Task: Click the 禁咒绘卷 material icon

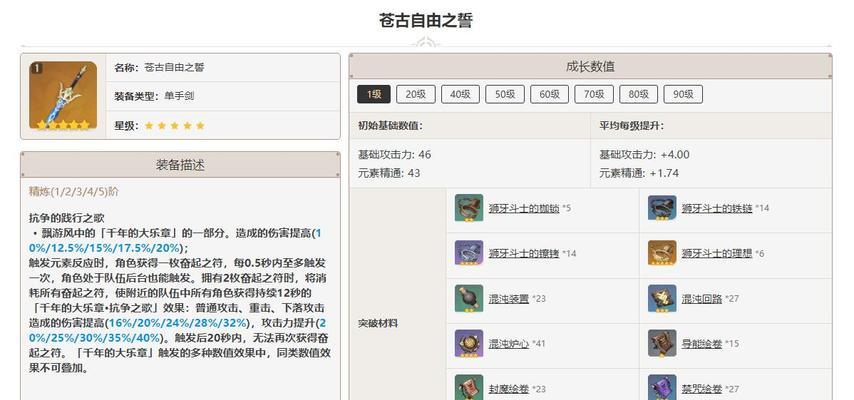Action: 662,388
